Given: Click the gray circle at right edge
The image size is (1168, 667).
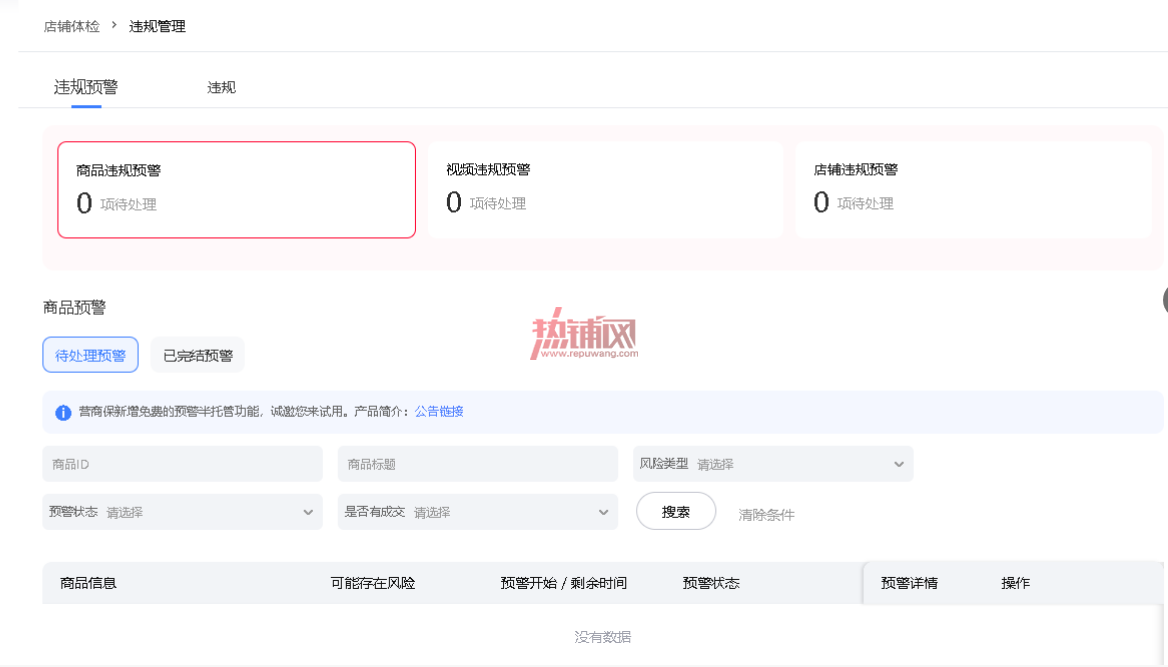Looking at the screenshot, I should [1165, 300].
